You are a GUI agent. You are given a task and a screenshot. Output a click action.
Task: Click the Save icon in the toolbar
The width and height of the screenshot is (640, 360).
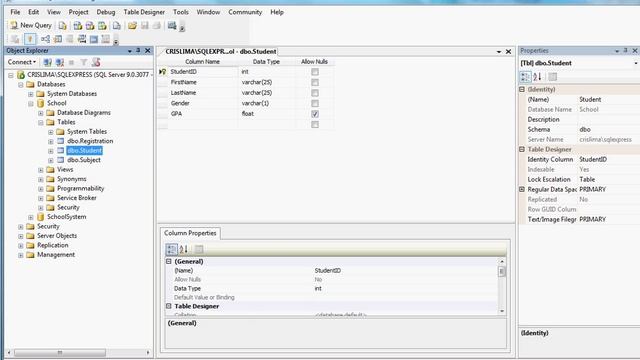pyautogui.click(x=144, y=26)
